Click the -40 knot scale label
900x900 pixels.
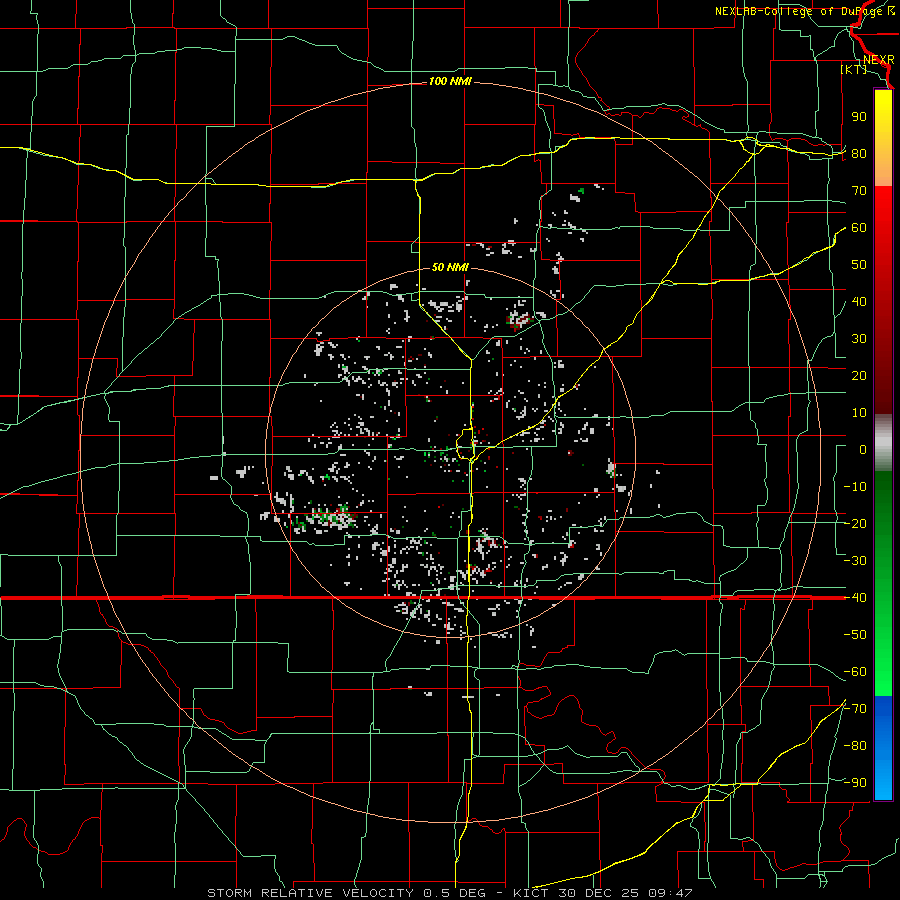855,598
